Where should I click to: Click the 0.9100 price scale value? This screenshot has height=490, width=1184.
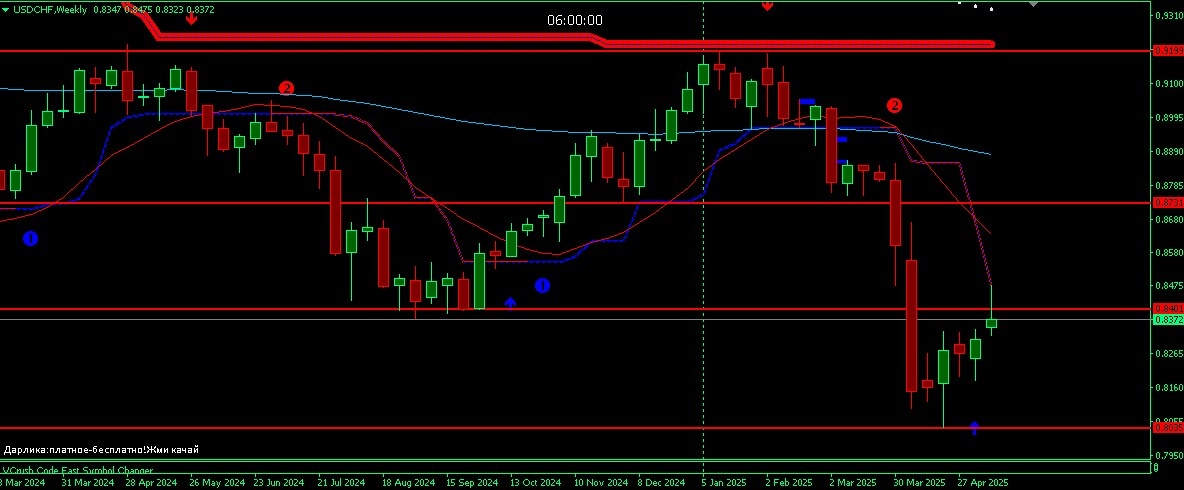click(1167, 83)
